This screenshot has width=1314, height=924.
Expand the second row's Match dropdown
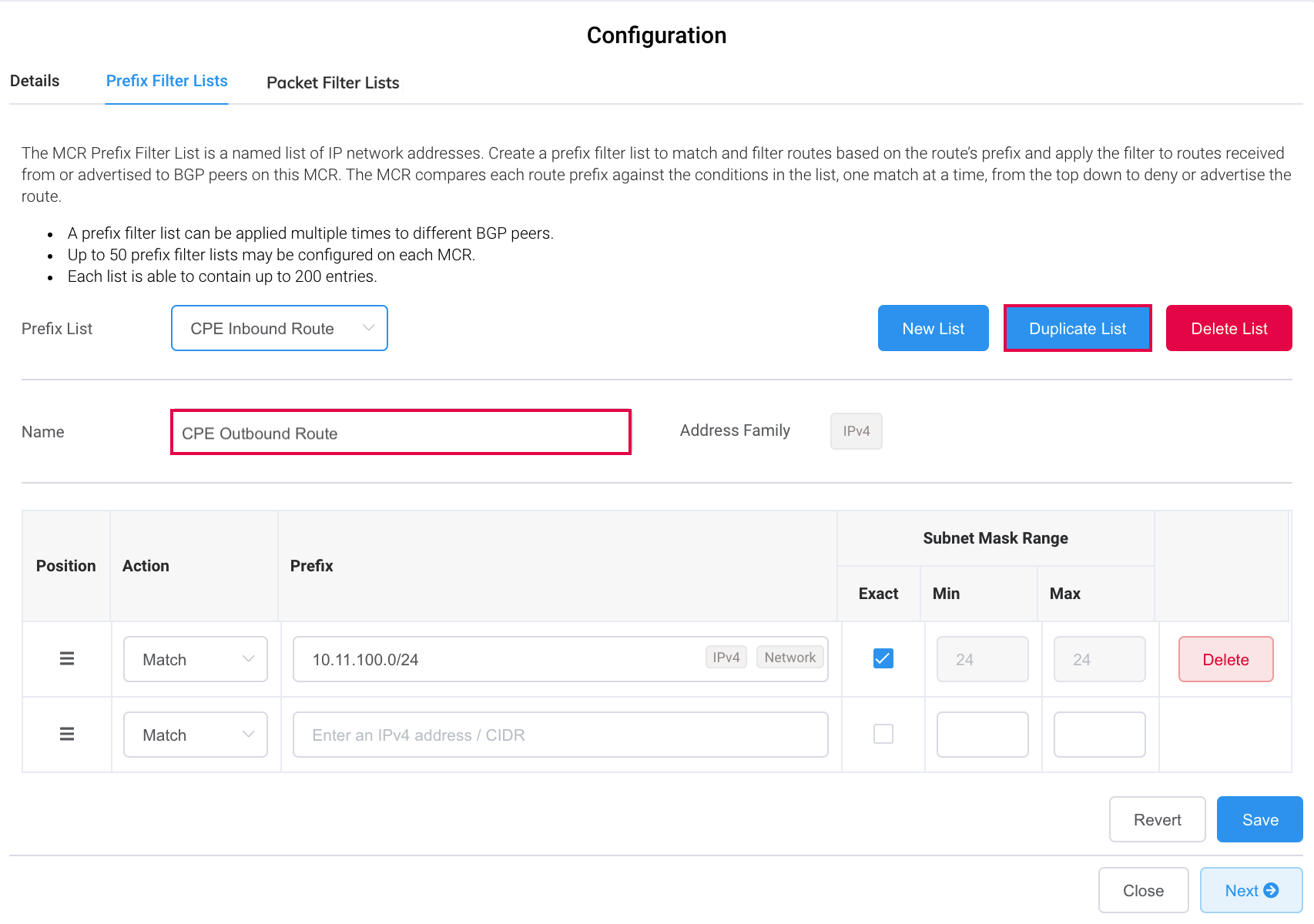195,734
